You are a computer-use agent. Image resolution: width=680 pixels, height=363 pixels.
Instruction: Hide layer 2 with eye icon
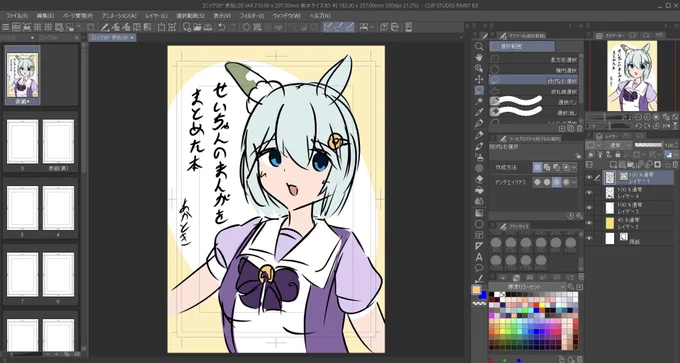click(x=589, y=223)
